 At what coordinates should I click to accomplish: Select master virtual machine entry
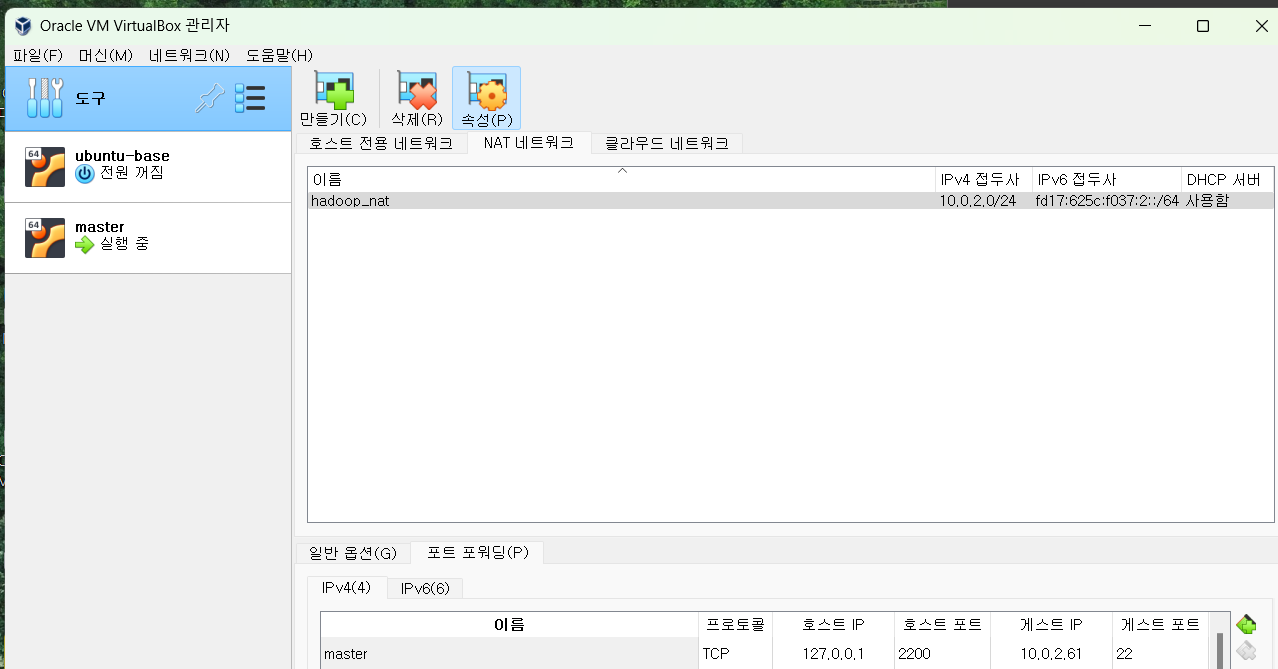(x=148, y=238)
